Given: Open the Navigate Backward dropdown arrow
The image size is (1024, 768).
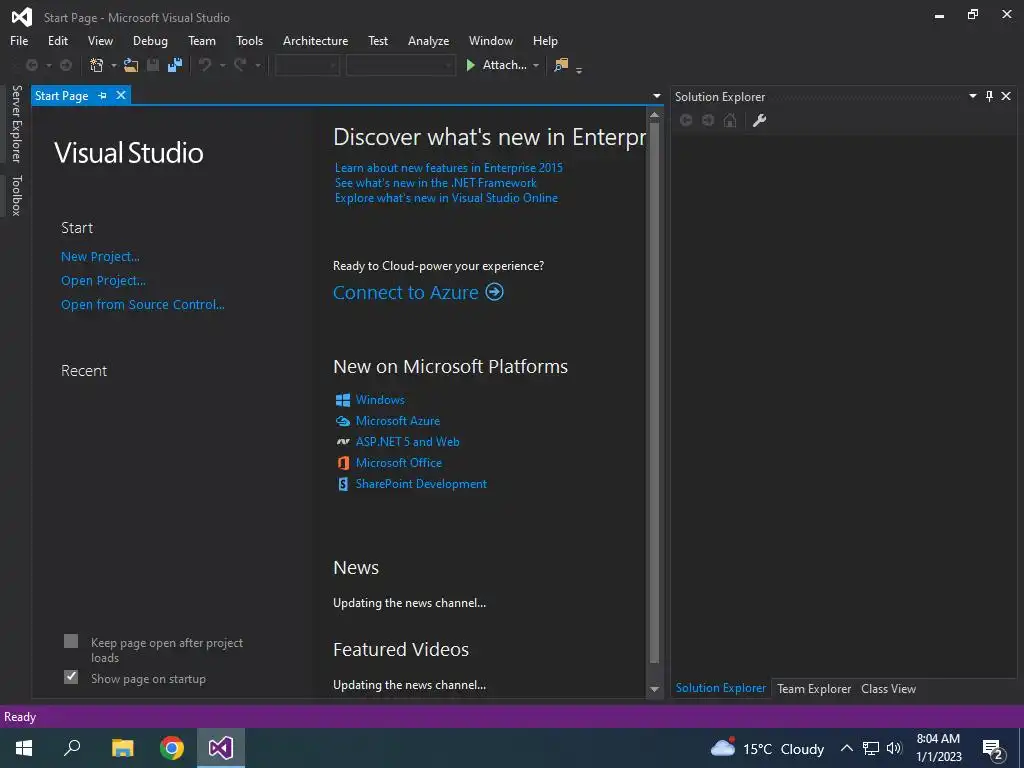Looking at the screenshot, I should [x=48, y=65].
